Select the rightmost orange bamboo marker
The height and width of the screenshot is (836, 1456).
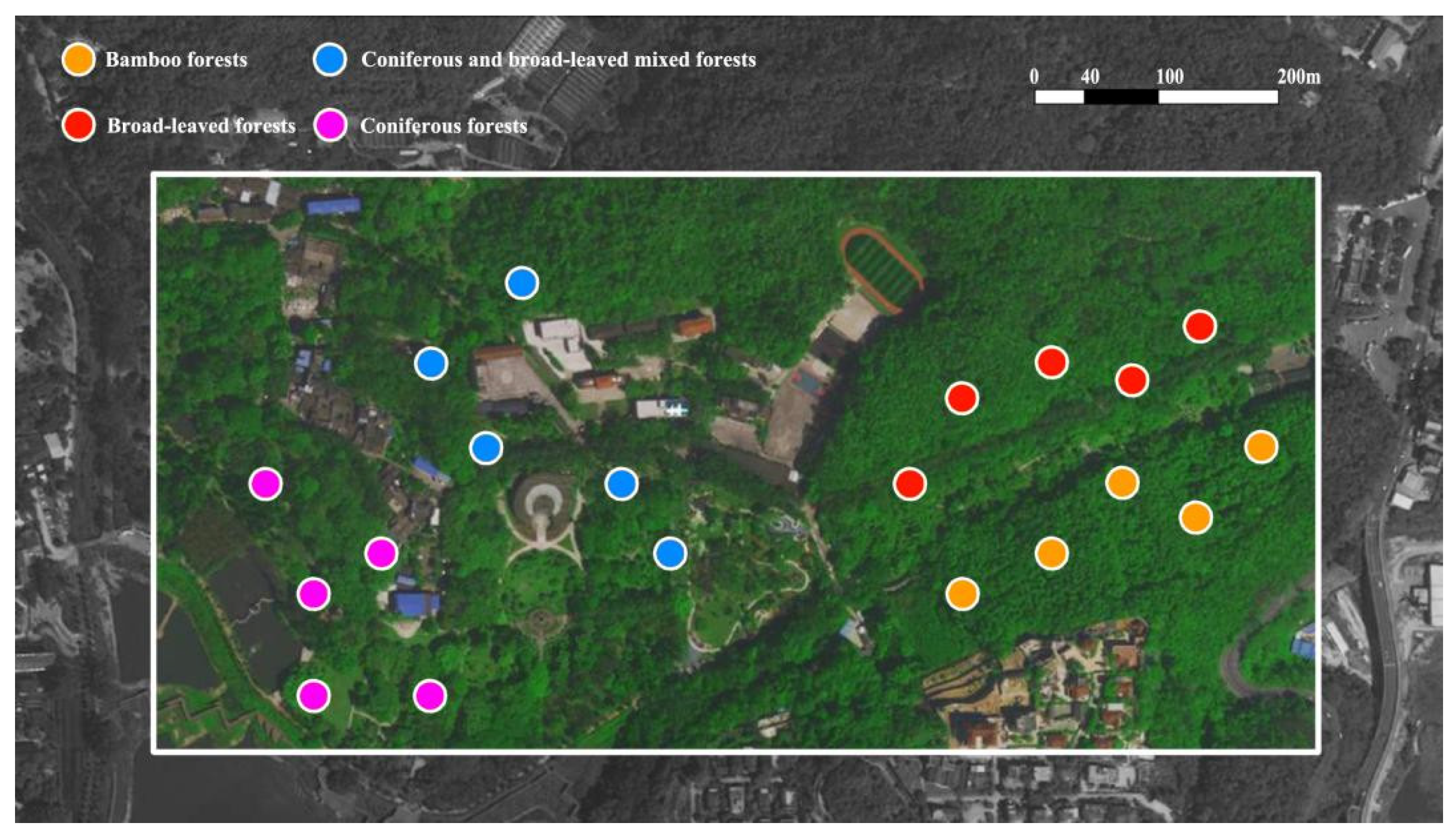click(1261, 447)
